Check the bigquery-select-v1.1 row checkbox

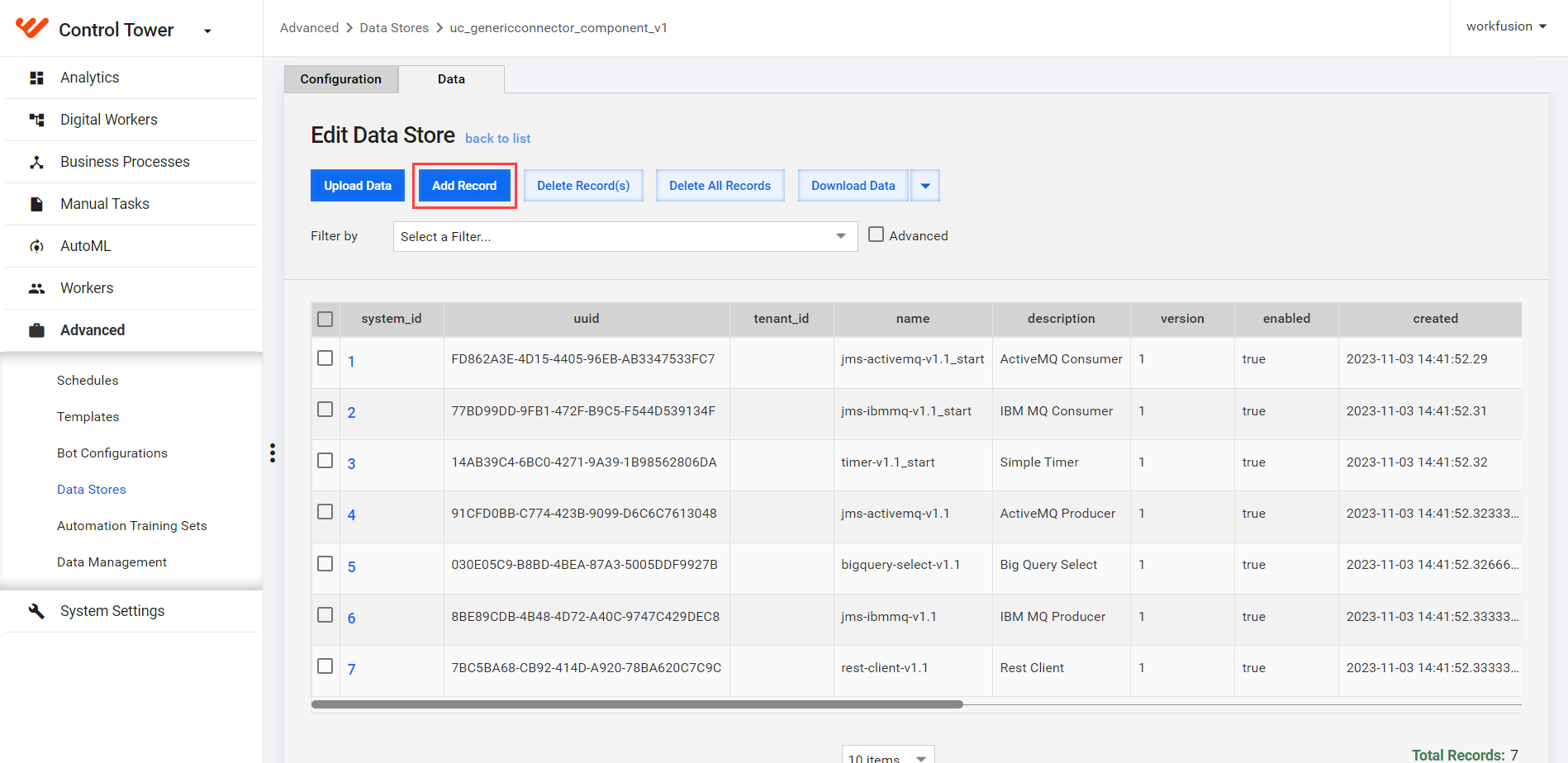pos(325,564)
